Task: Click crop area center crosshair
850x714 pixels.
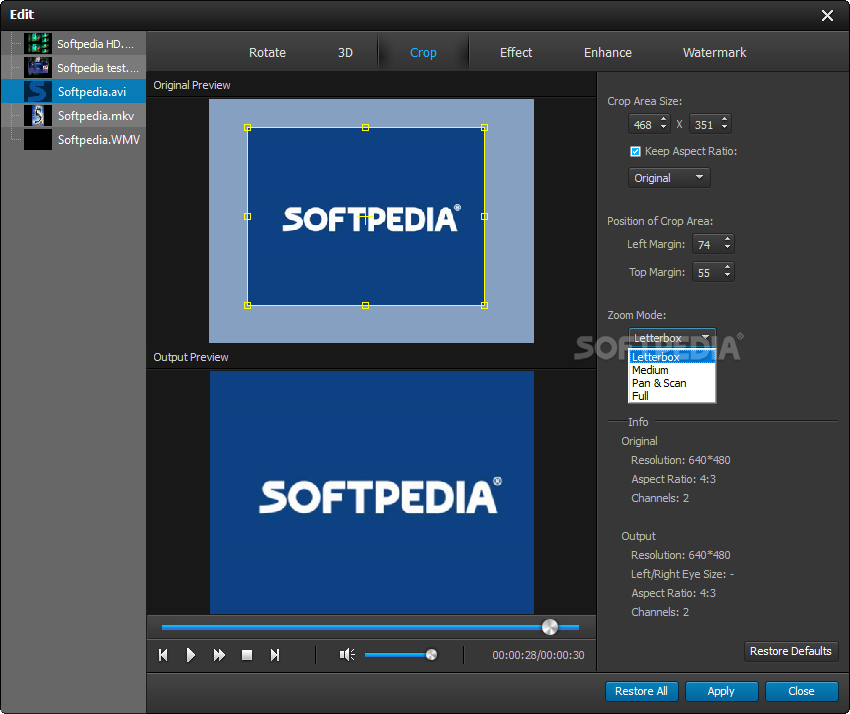Action: pos(365,217)
